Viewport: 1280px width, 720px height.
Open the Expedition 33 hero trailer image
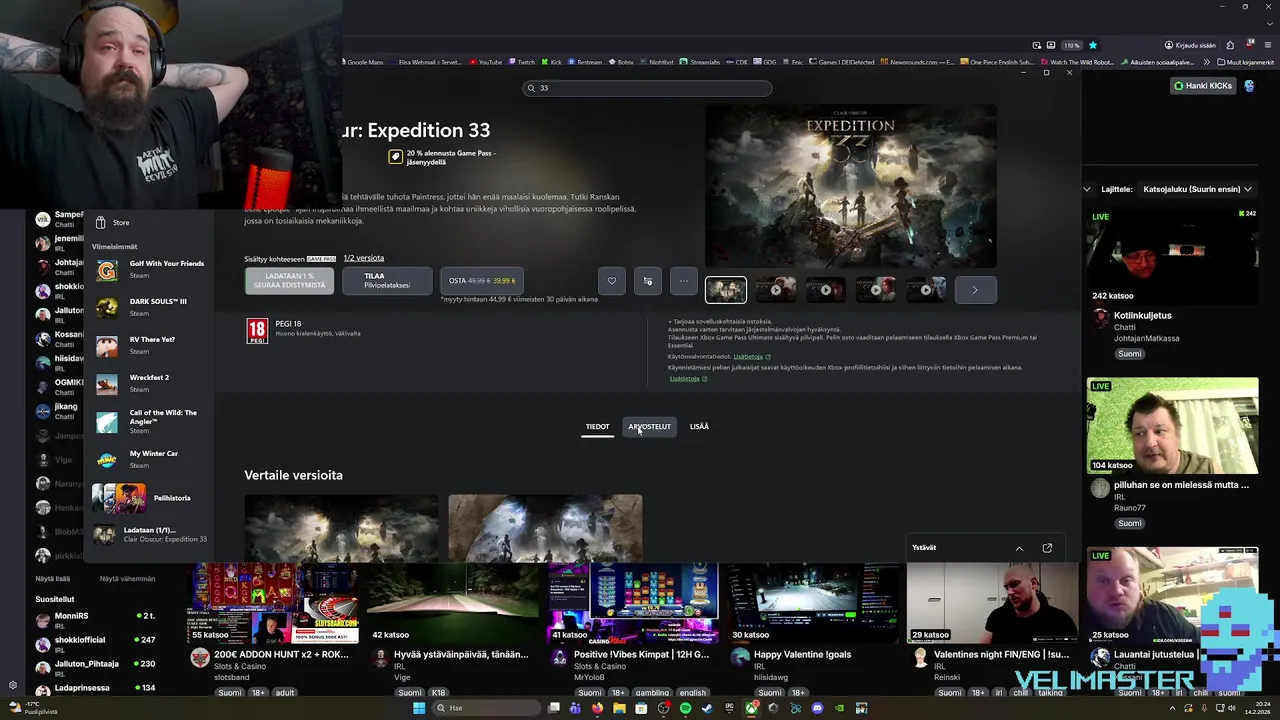click(x=851, y=186)
